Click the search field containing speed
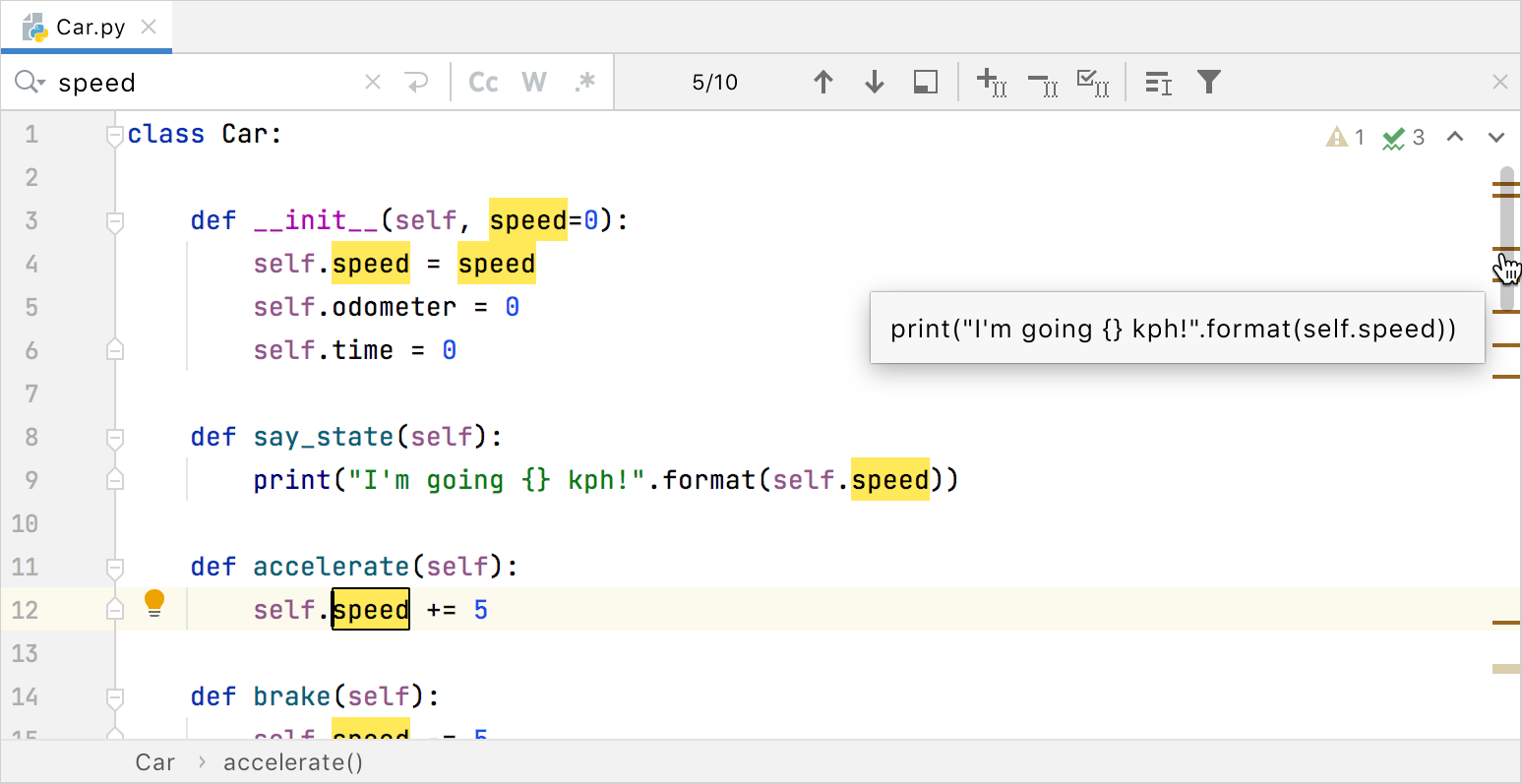 [x=197, y=83]
